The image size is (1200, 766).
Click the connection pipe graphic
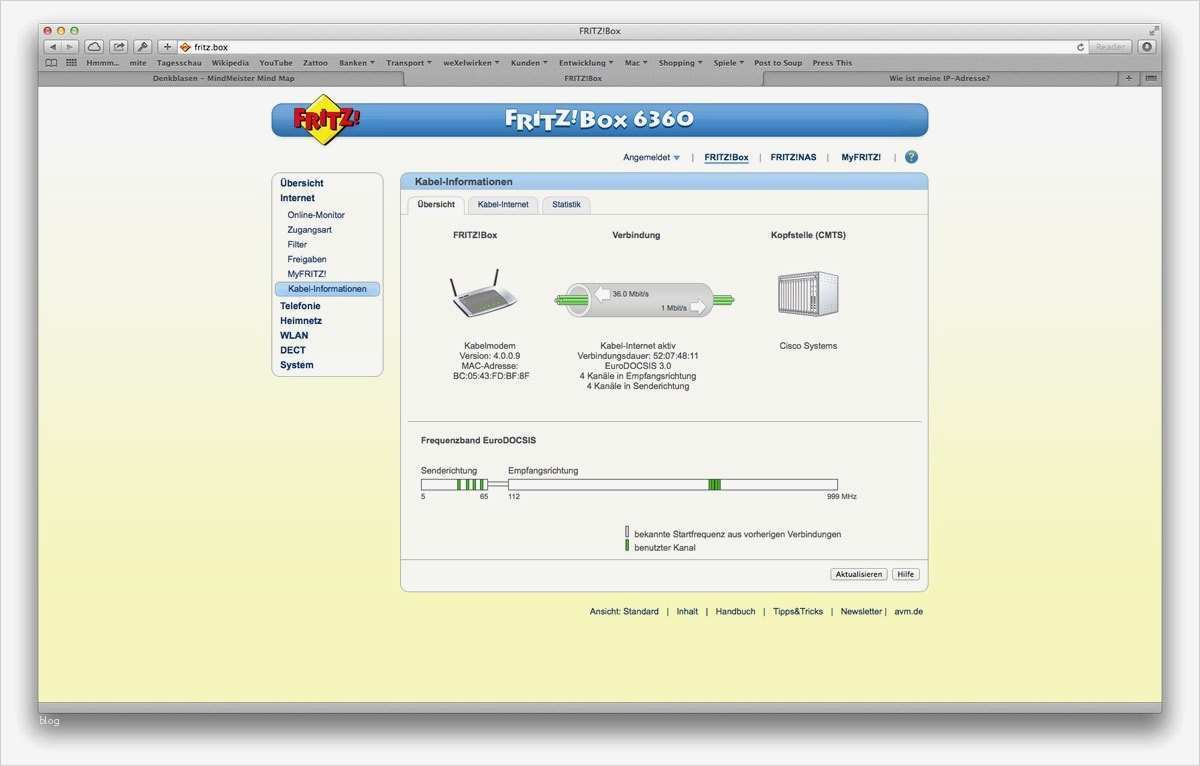point(645,300)
